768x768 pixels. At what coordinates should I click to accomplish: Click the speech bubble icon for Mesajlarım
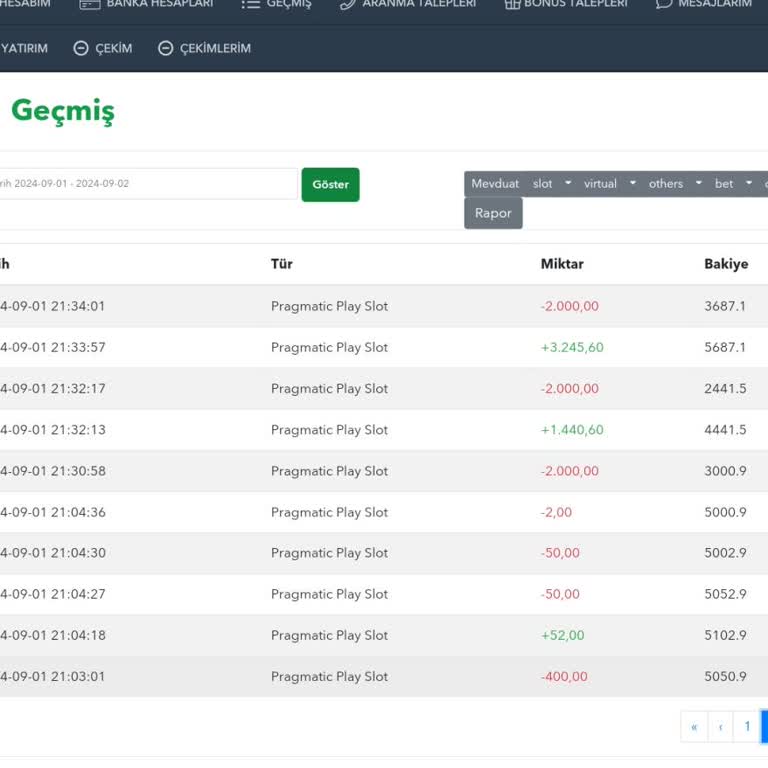[664, 4]
